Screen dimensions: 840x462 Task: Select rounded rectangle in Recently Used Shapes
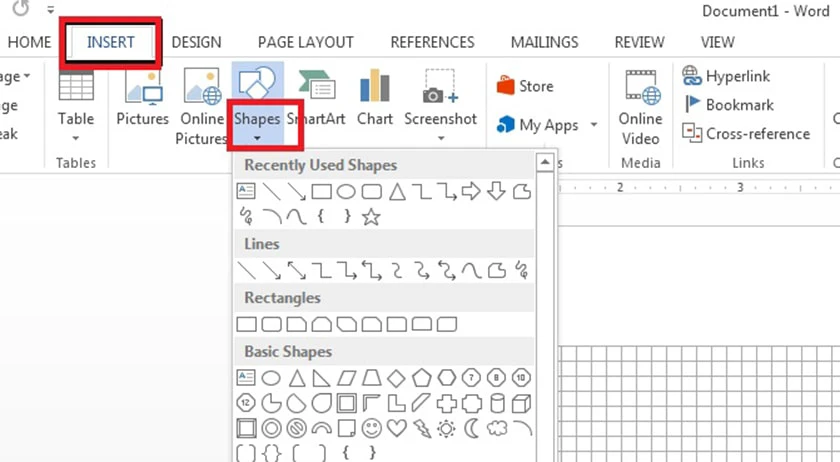tap(371, 191)
